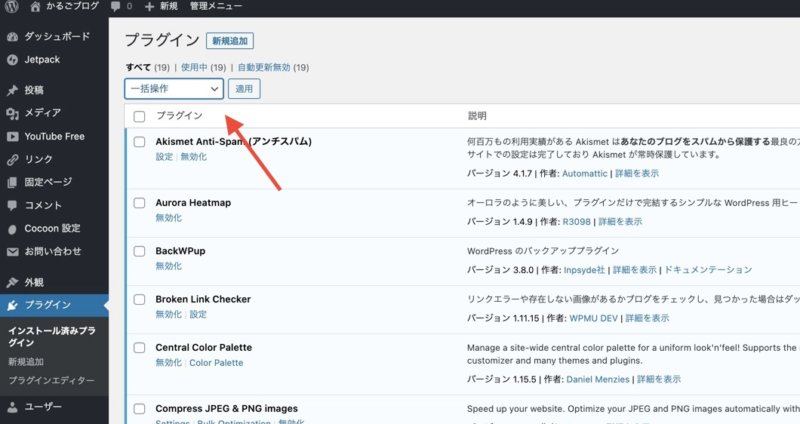Select the Aurora Heatmap plugin name
This screenshot has width=800, height=424.
coord(193,203)
